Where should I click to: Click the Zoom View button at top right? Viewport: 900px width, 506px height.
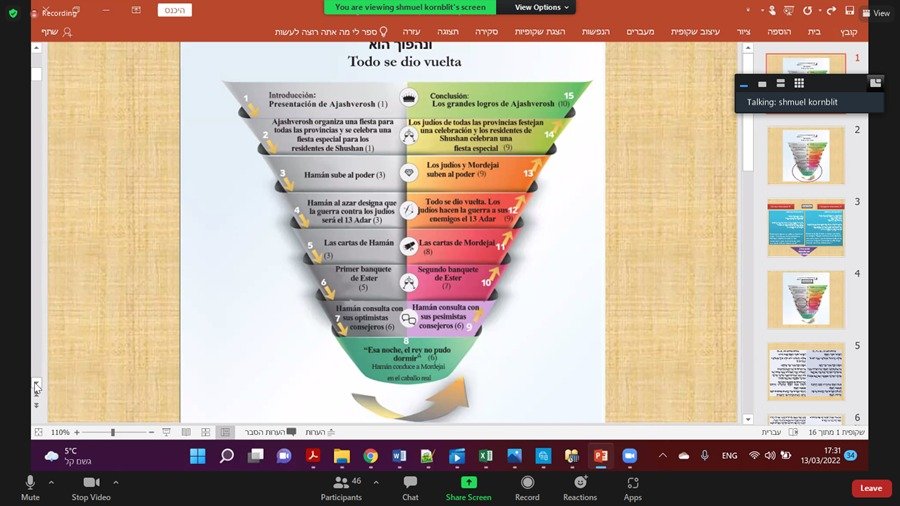click(x=876, y=13)
